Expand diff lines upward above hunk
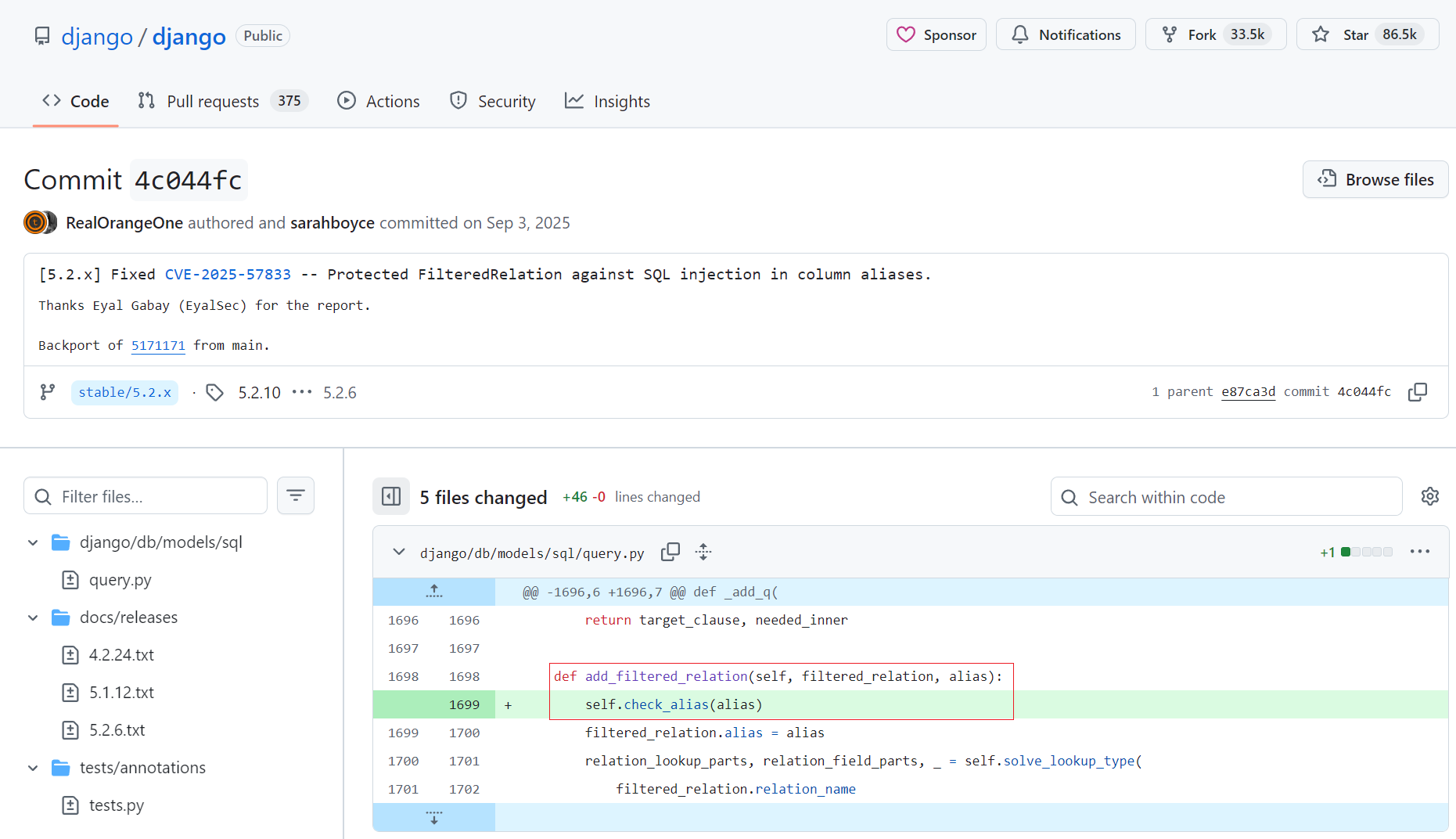Image resolution: width=1456 pixels, height=839 pixels. click(x=434, y=592)
